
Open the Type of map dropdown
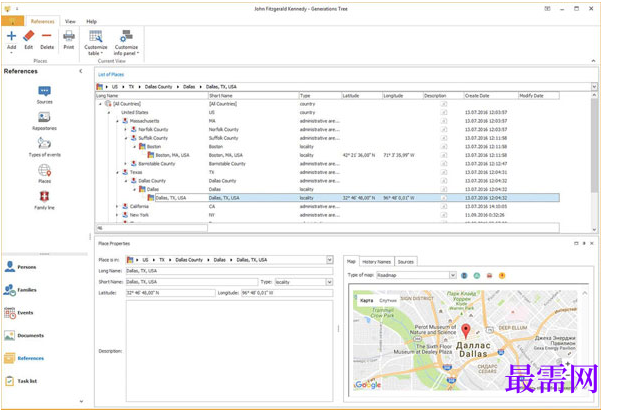[x=453, y=275]
